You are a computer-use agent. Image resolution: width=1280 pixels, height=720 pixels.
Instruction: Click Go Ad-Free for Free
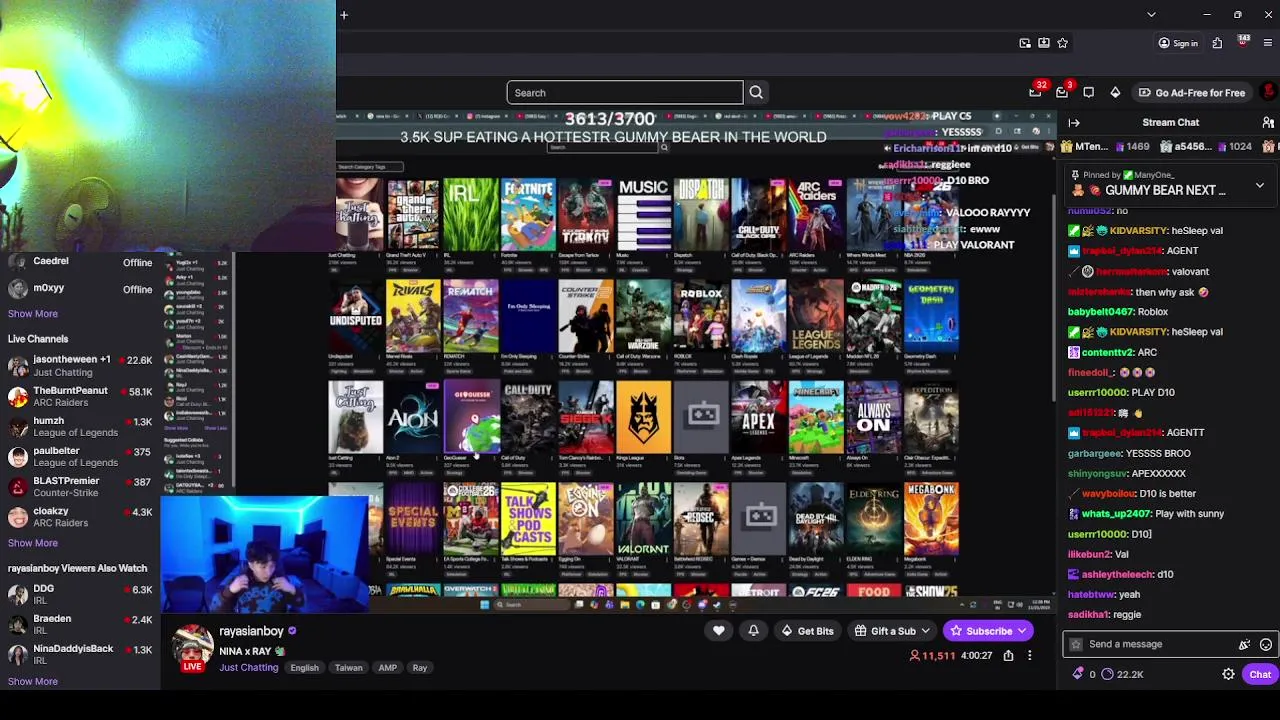[1191, 93]
